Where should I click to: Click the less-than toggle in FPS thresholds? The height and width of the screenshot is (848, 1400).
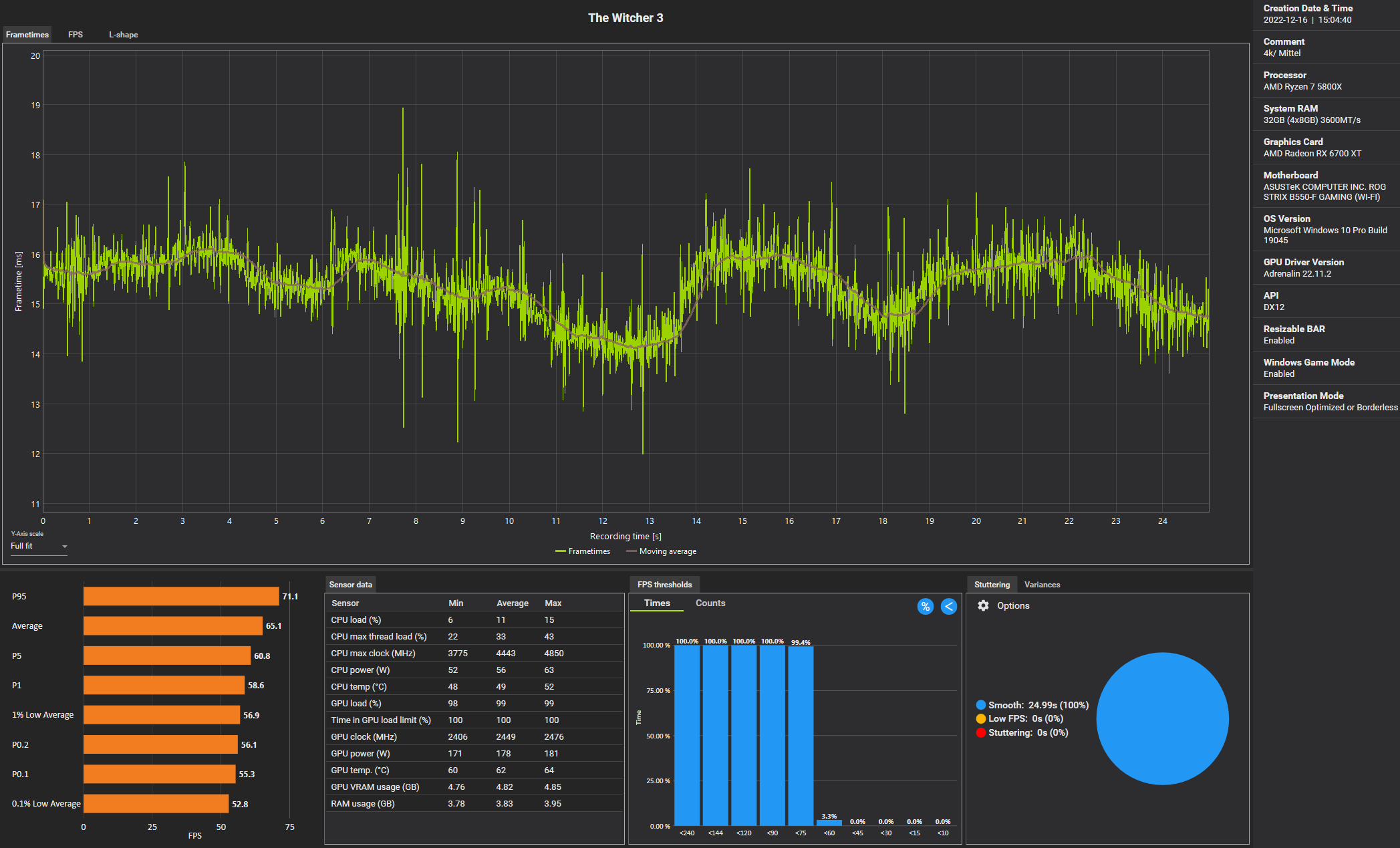[948, 606]
